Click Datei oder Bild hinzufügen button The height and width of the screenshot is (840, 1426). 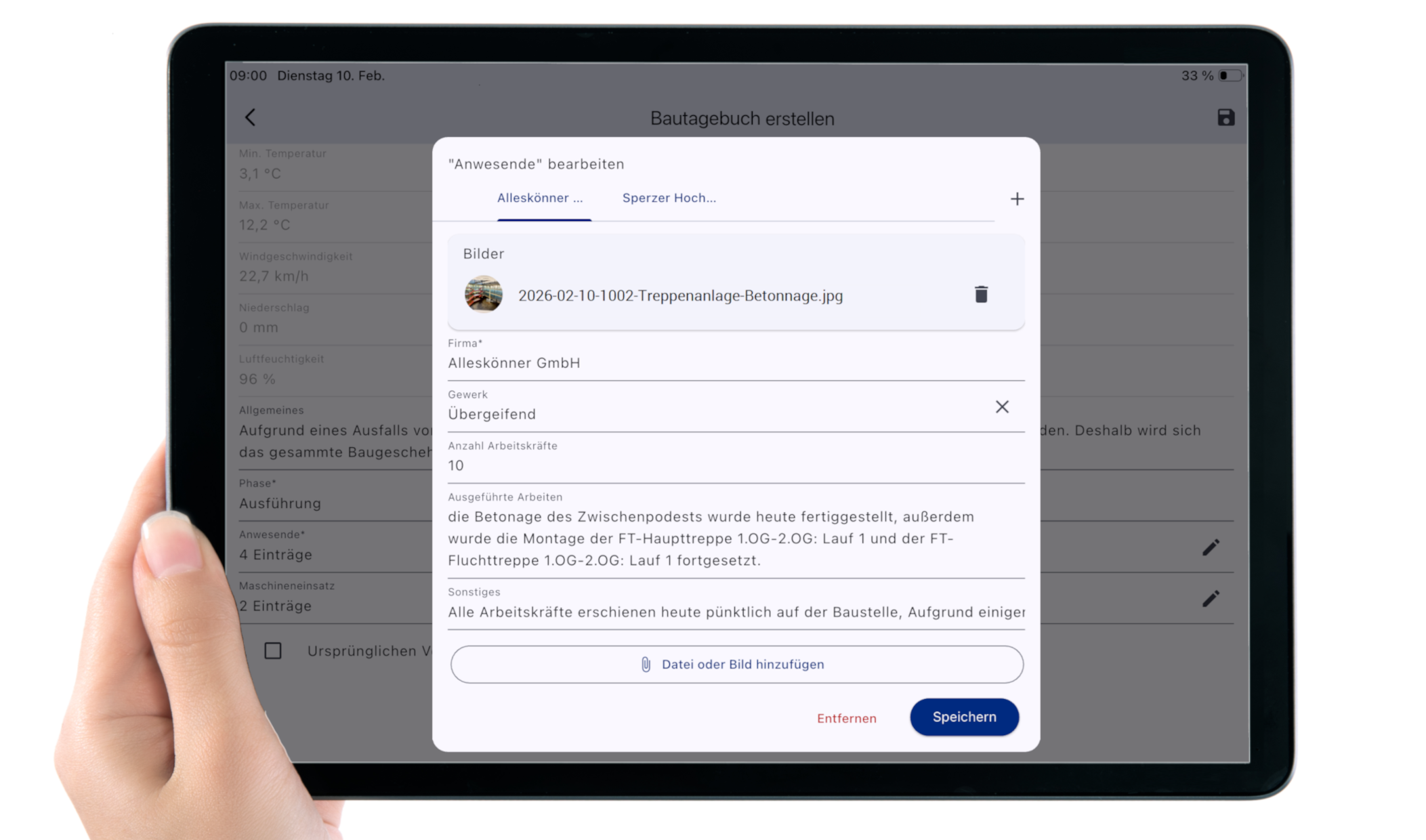[736, 665]
